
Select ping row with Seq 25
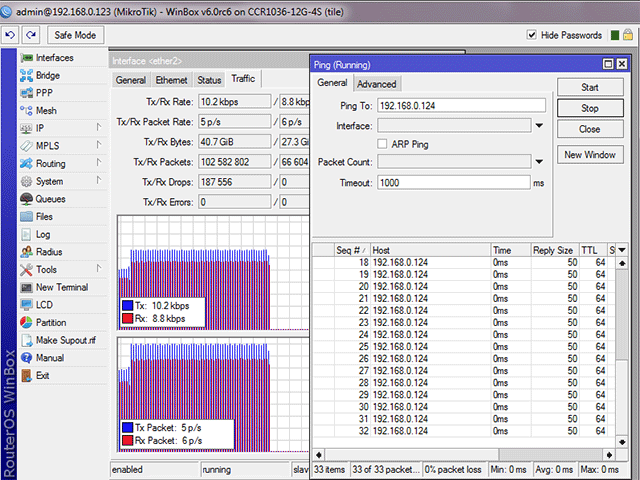[x=464, y=347]
